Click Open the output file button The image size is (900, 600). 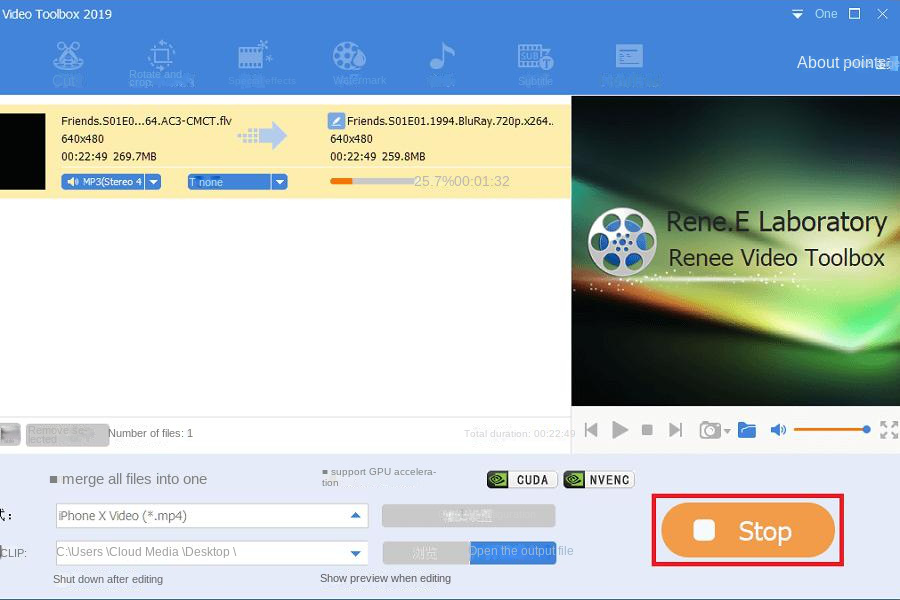click(513, 552)
